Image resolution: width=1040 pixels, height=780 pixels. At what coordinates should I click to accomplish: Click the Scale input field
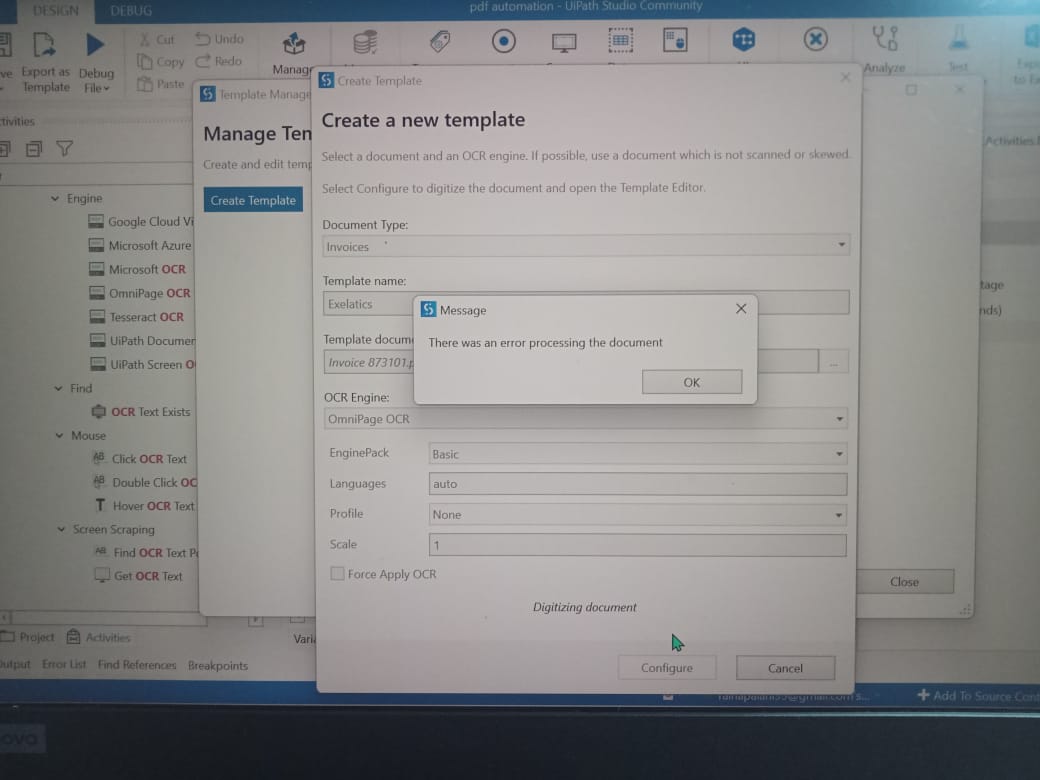click(x=637, y=545)
